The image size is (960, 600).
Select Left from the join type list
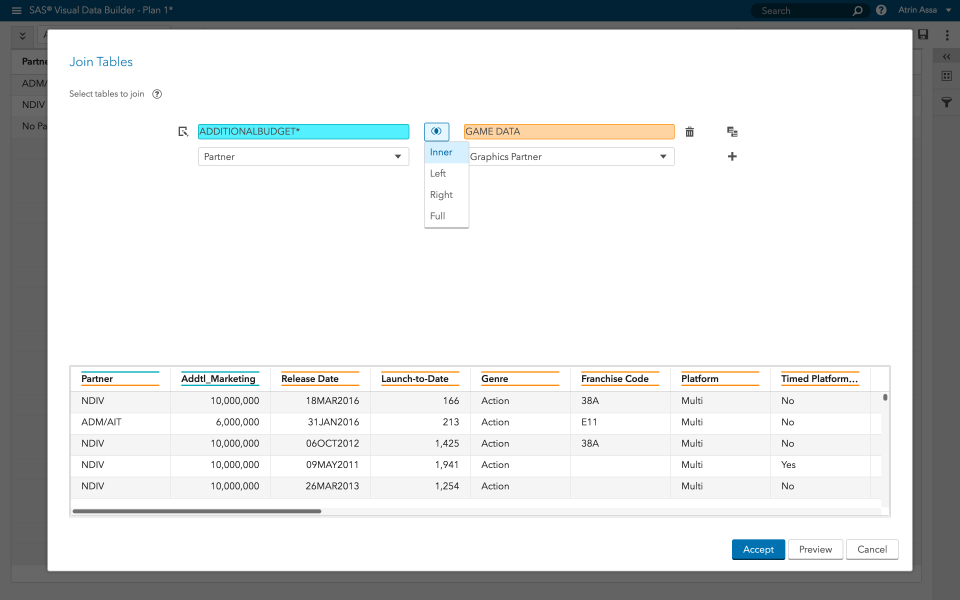pos(440,173)
